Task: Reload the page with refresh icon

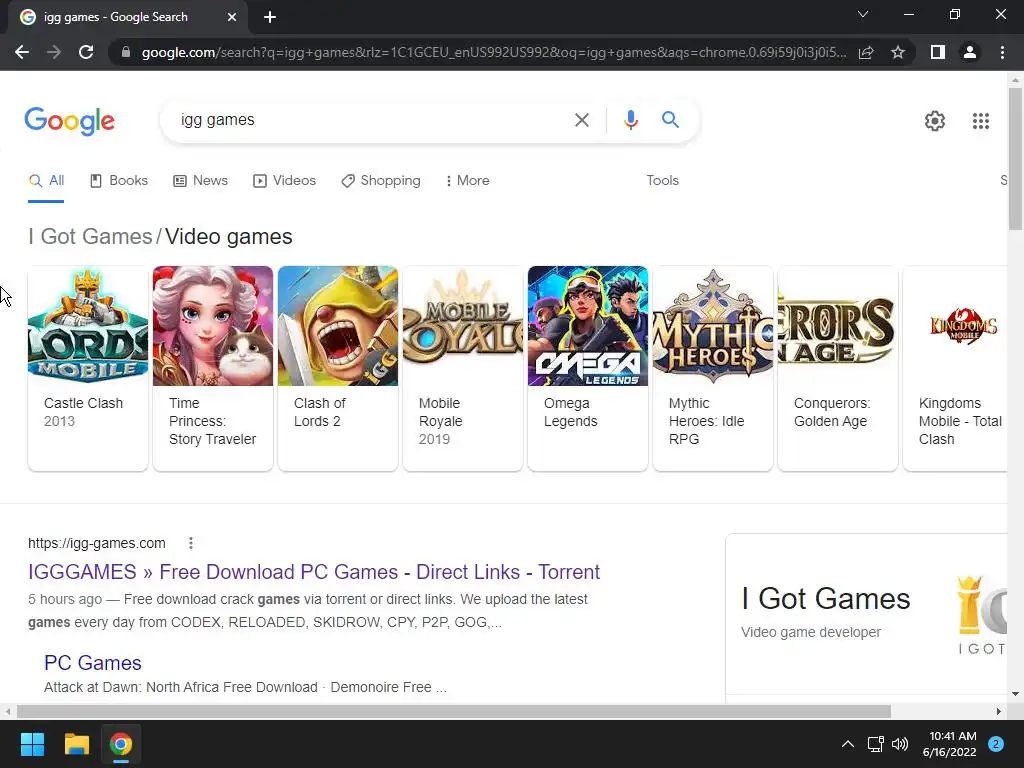Action: pyautogui.click(x=86, y=52)
